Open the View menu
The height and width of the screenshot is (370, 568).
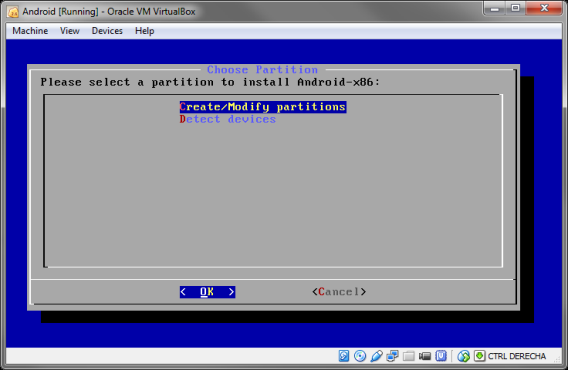(x=70, y=31)
